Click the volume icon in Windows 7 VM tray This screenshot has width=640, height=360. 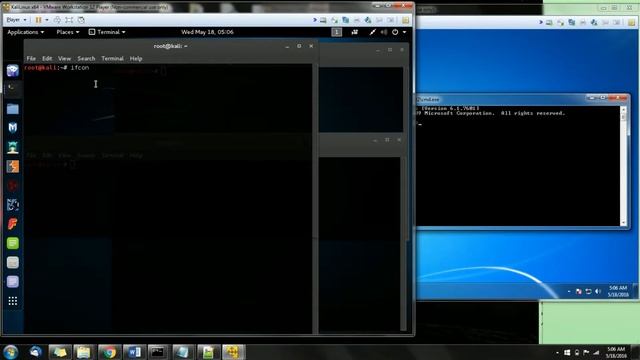pyautogui.click(x=598, y=291)
